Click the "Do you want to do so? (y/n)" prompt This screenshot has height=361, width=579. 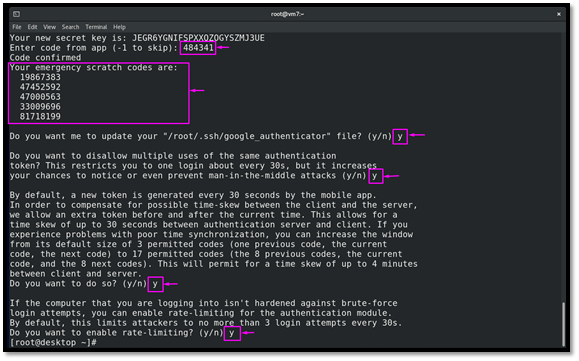click(78, 283)
